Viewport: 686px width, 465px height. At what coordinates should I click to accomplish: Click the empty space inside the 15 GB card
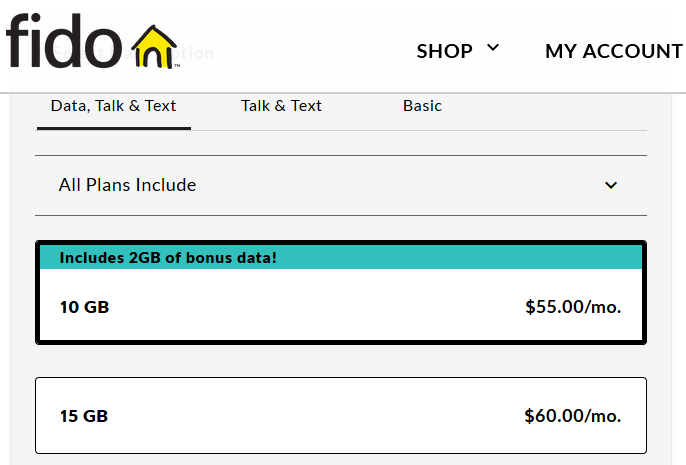pos(320,415)
